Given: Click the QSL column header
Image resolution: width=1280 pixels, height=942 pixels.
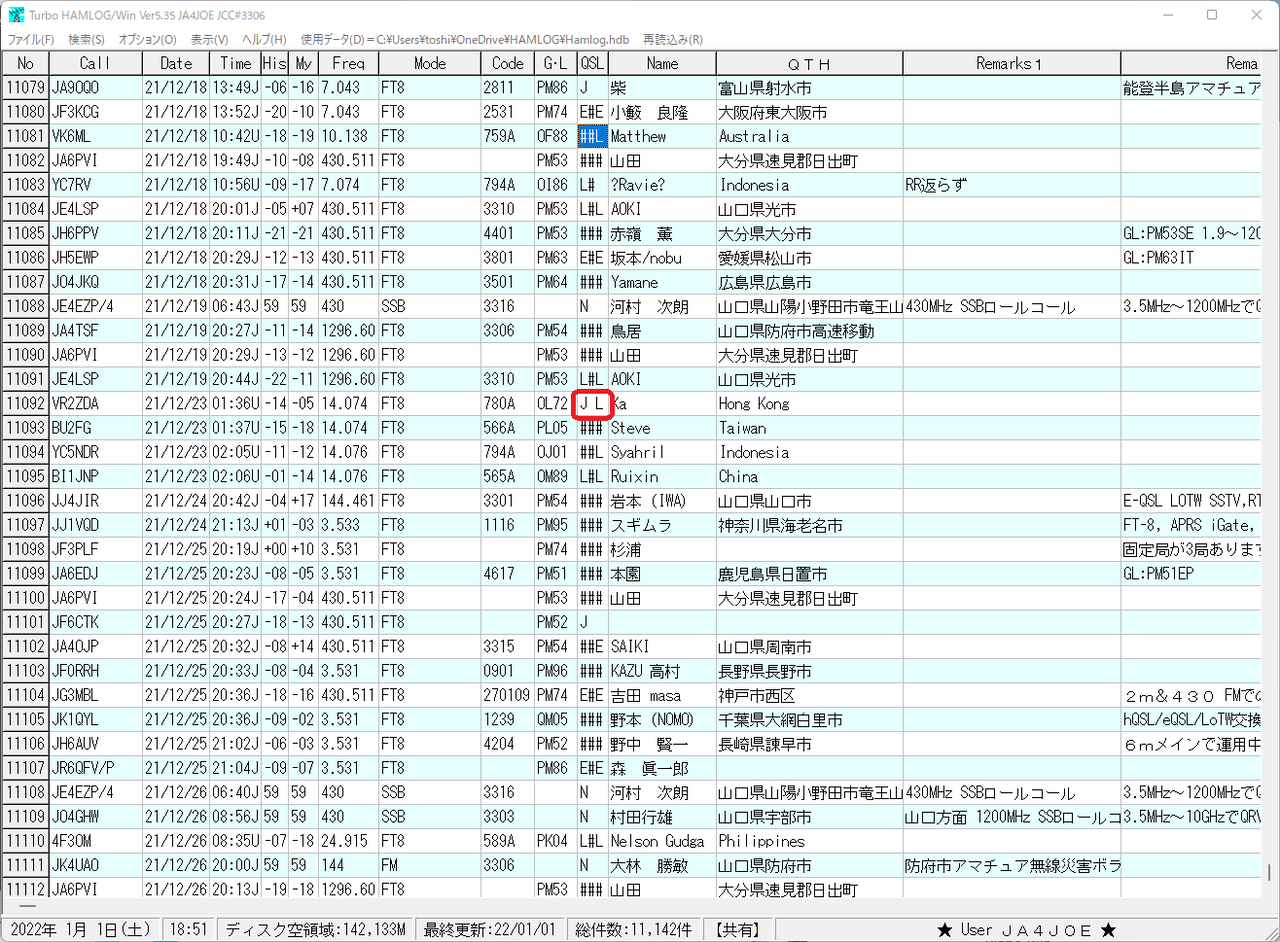Looking at the screenshot, I should pos(592,63).
